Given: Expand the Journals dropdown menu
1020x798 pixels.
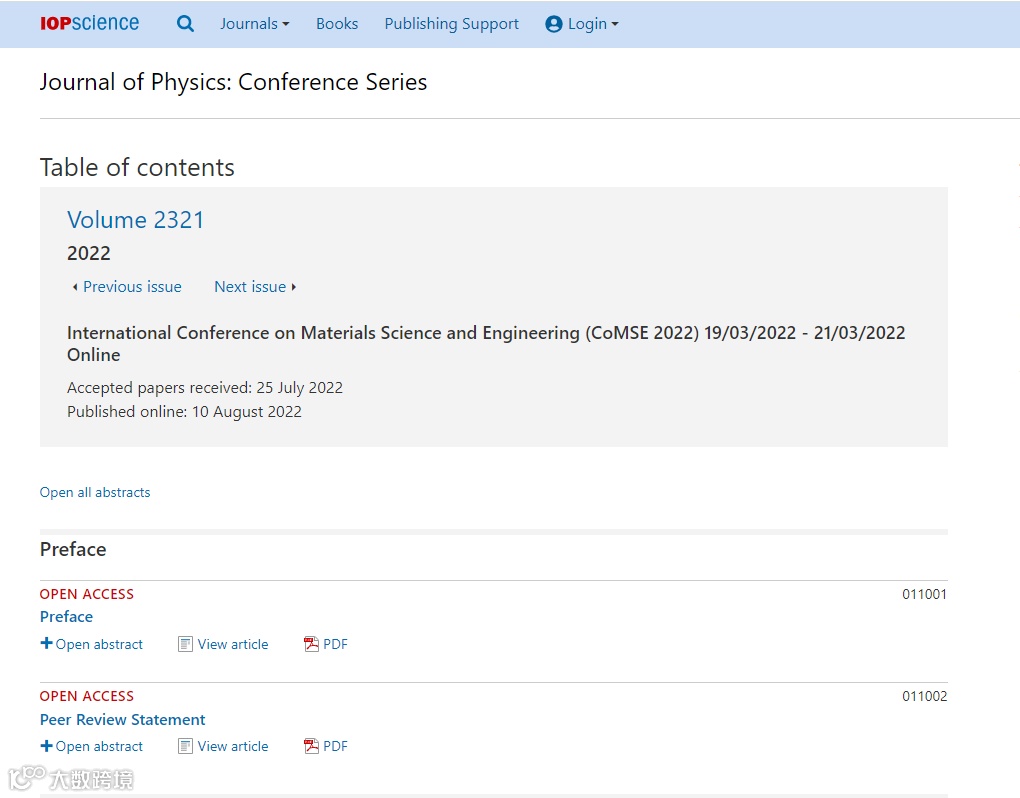Looking at the screenshot, I should (x=254, y=24).
